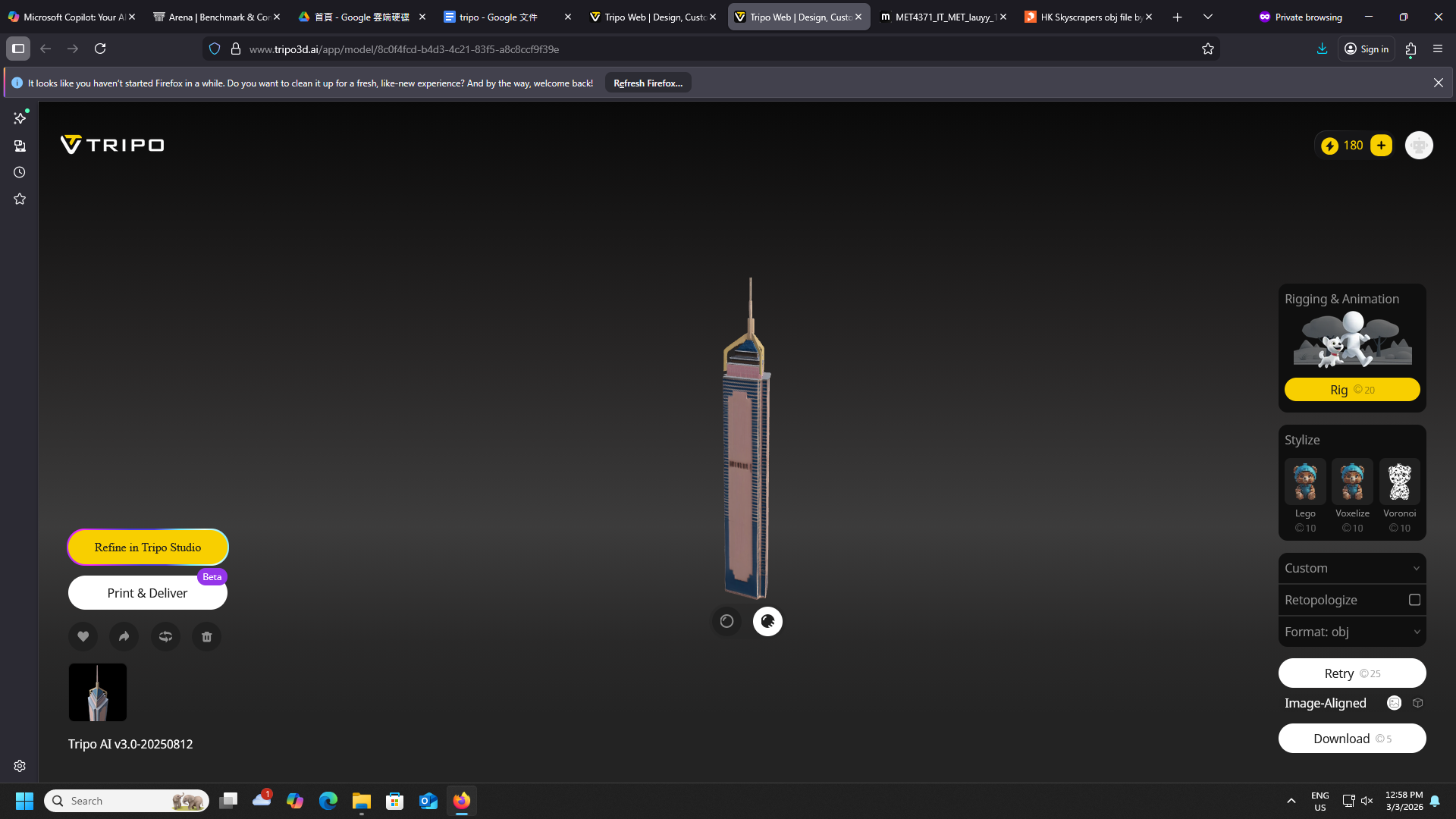Select the cube alignment mode toggle
The width and height of the screenshot is (1456, 819).
pyautogui.click(x=1418, y=703)
